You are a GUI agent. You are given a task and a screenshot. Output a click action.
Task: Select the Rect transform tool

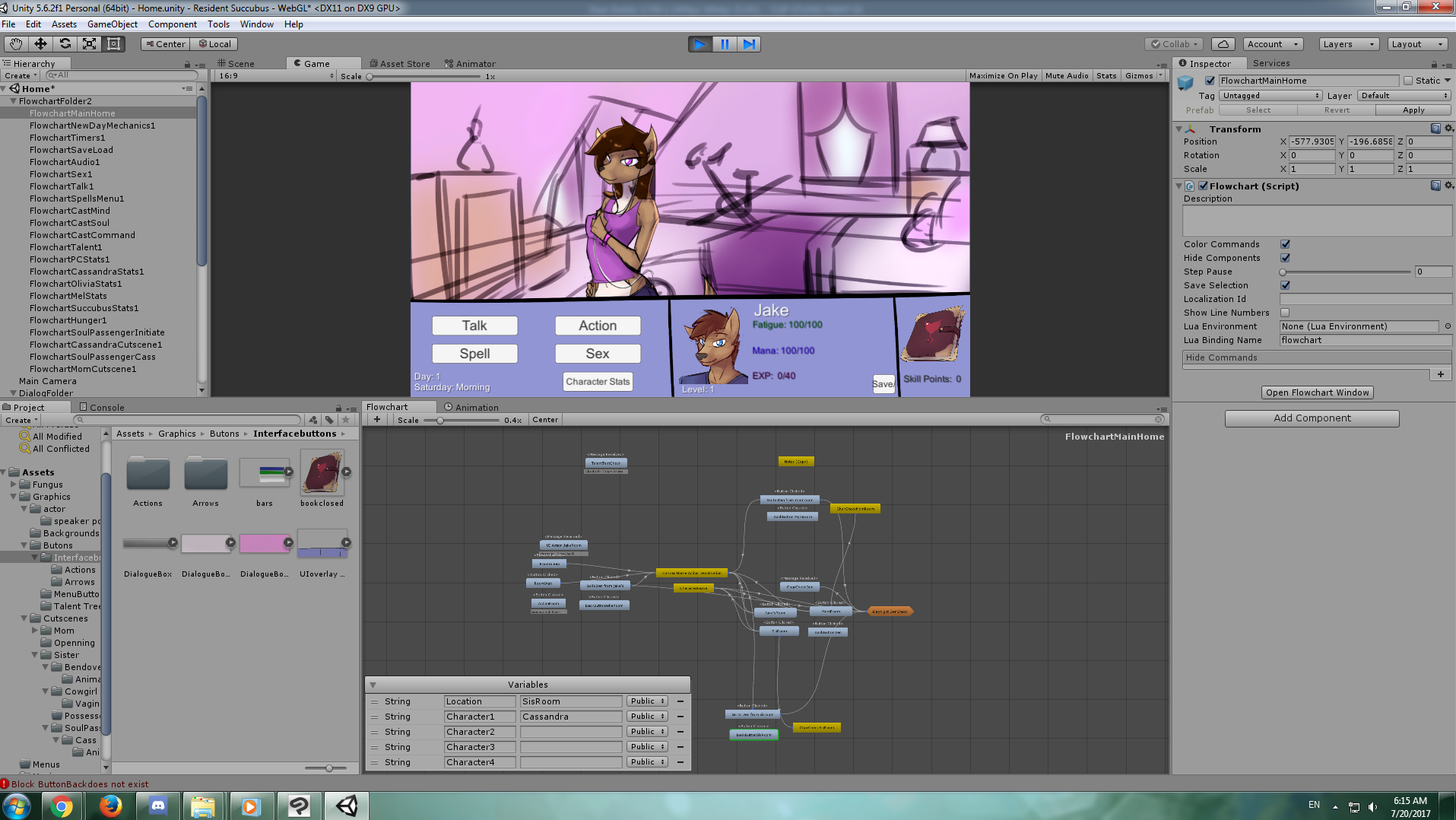[113, 44]
